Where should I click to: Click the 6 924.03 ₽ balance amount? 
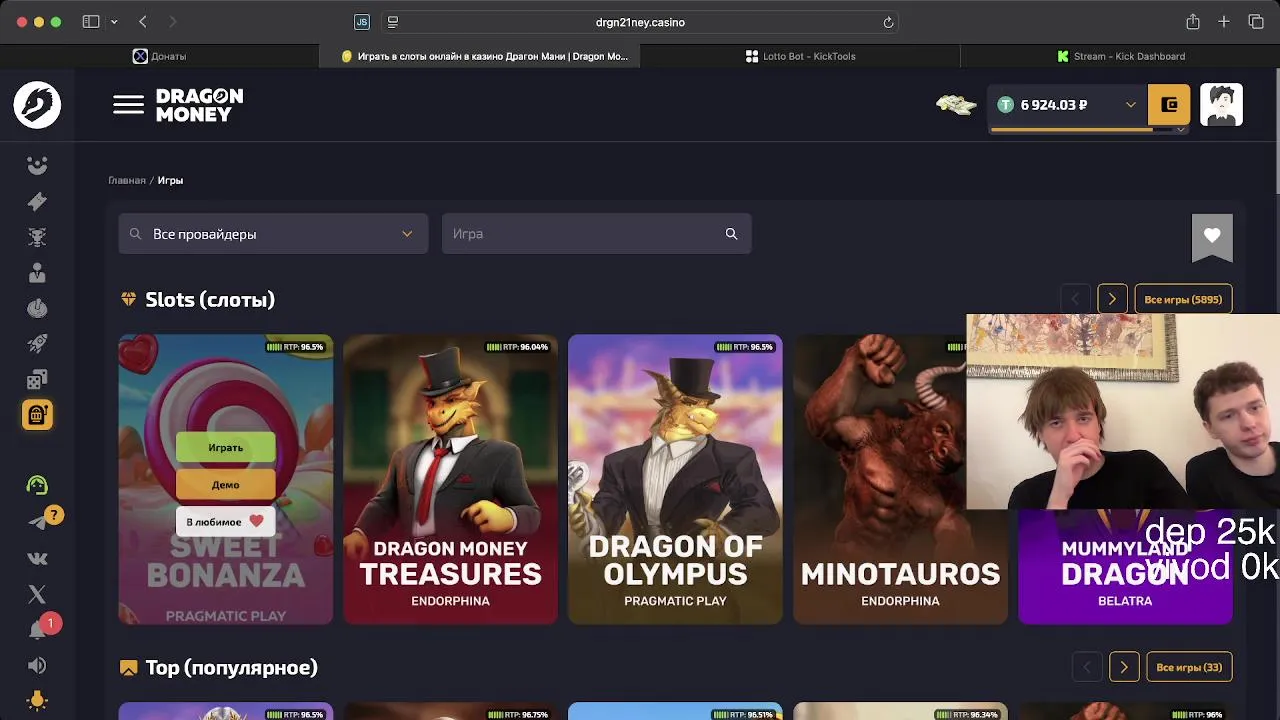(1053, 105)
